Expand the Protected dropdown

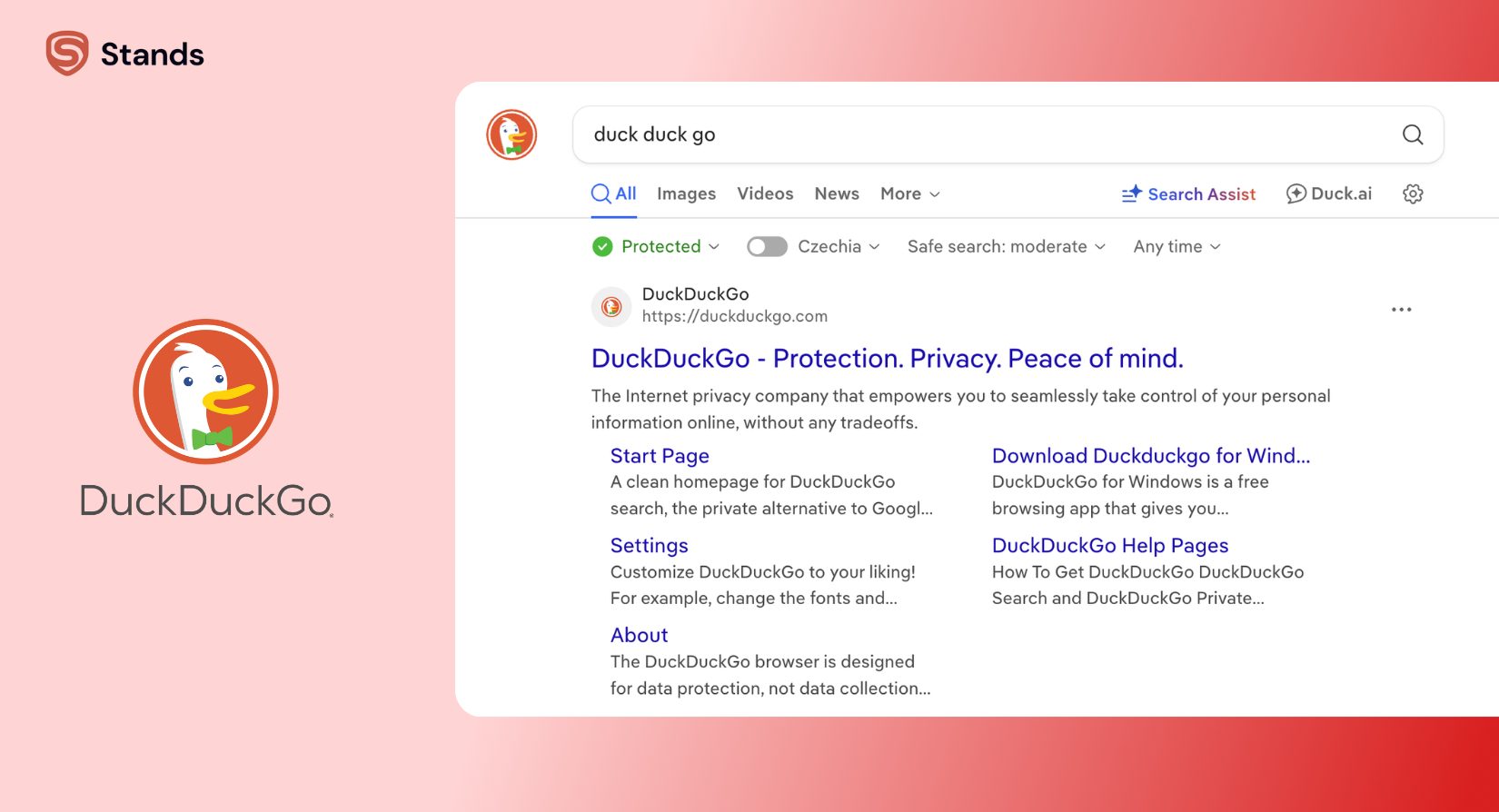(x=670, y=246)
